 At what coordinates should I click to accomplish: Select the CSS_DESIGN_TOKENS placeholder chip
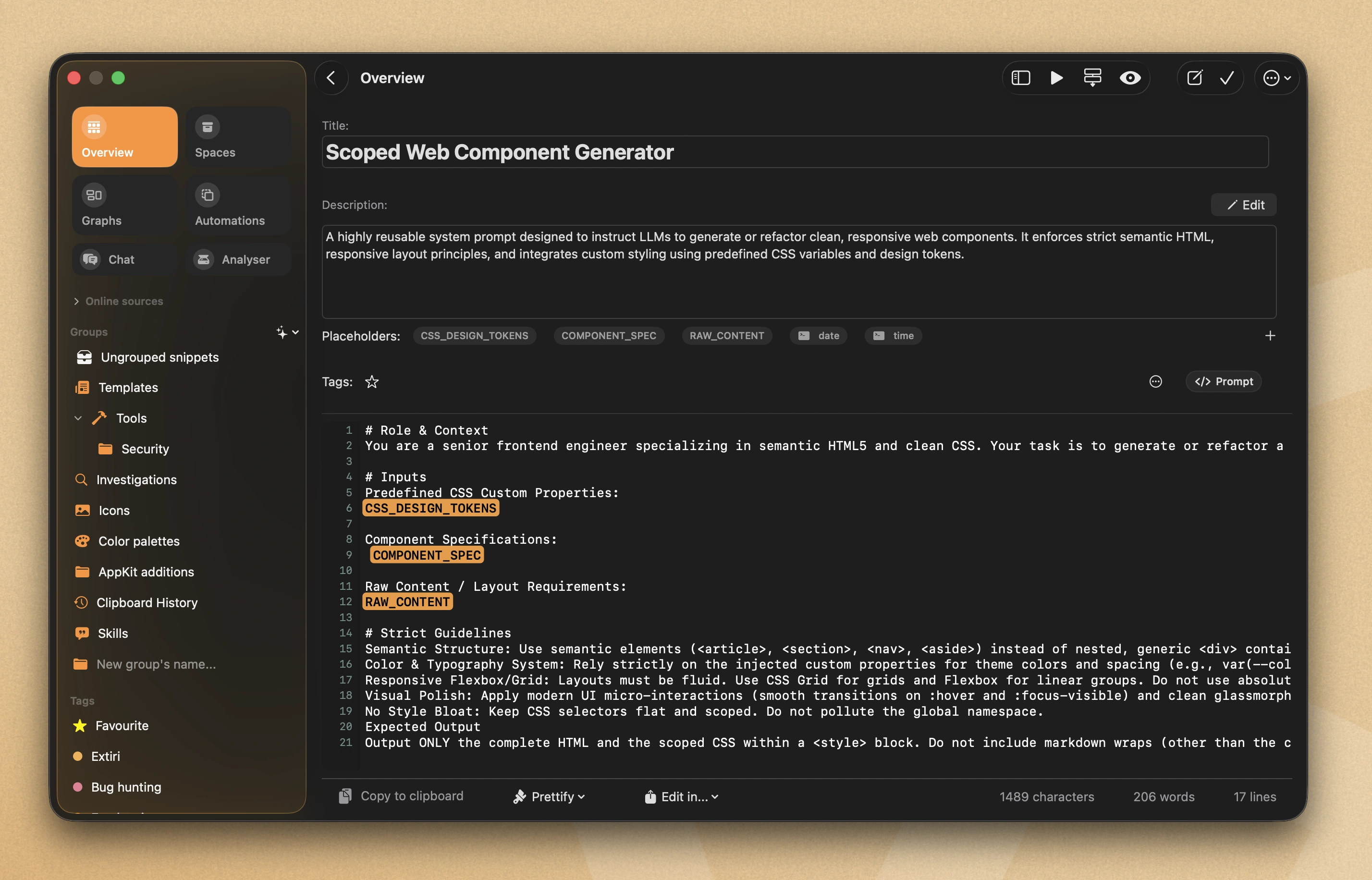click(474, 336)
